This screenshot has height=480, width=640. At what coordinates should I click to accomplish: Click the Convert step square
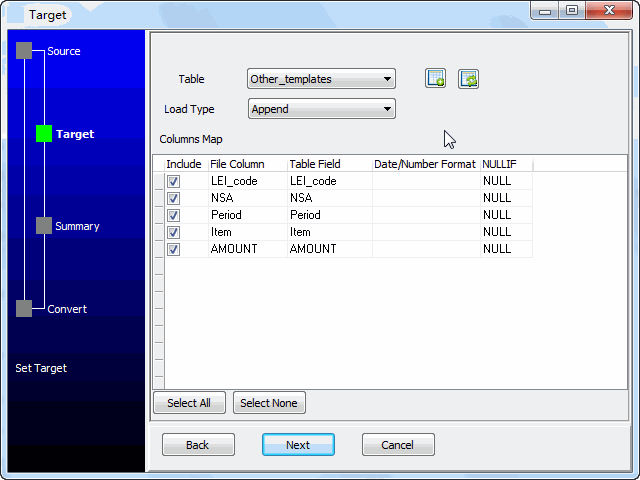coord(24,309)
